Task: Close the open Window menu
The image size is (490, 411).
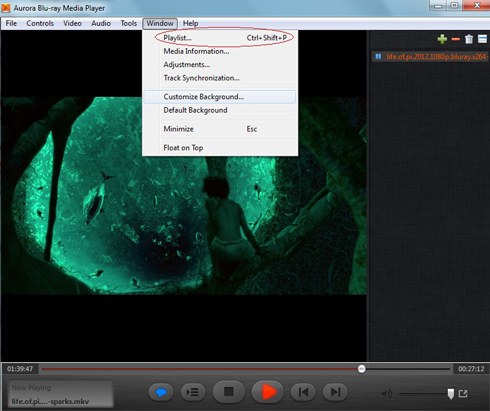Action: click(x=160, y=23)
